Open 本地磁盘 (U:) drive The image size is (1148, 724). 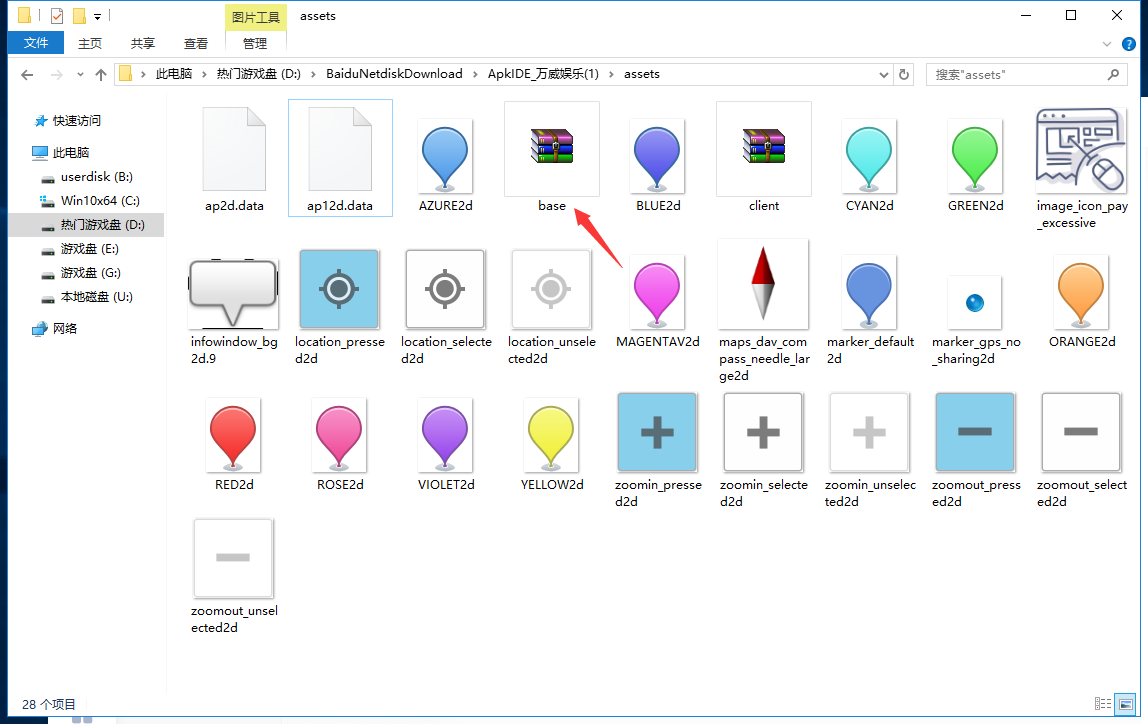(x=97, y=296)
